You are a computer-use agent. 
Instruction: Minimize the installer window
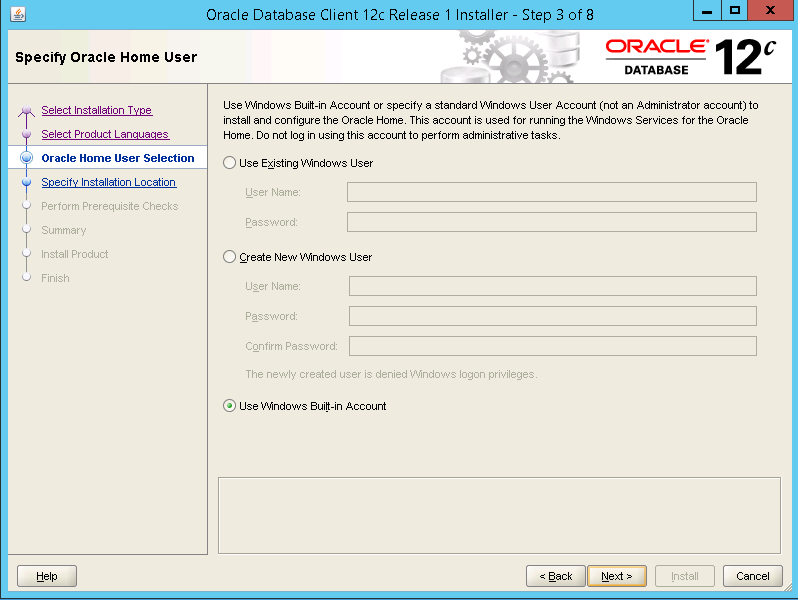(x=707, y=11)
